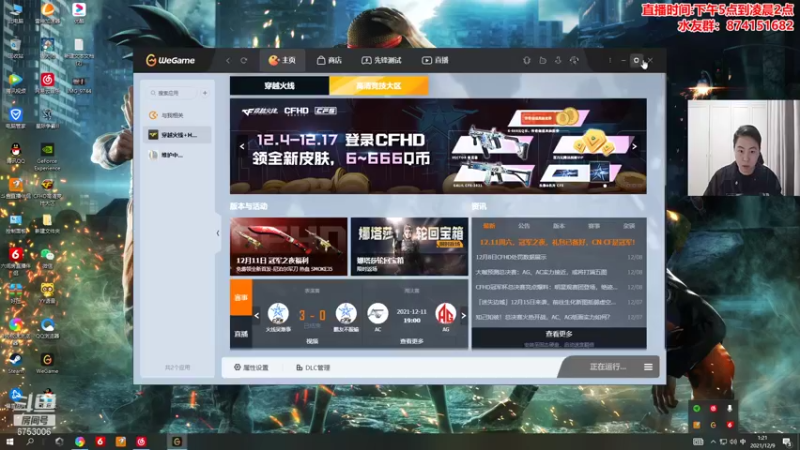Select the 维护中 game in the sidebar
The width and height of the screenshot is (800, 450).
[x=177, y=155]
